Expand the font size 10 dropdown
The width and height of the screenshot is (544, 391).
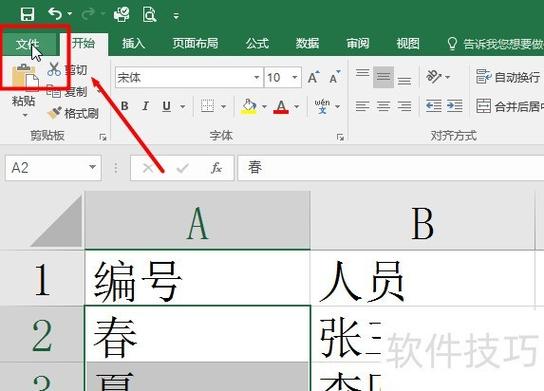(295, 77)
